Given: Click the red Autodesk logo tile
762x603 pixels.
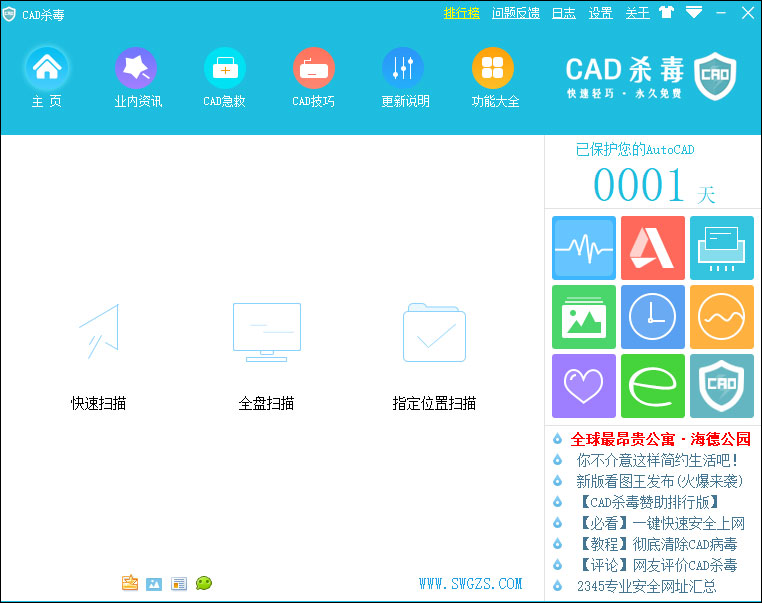Looking at the screenshot, I should [x=653, y=248].
